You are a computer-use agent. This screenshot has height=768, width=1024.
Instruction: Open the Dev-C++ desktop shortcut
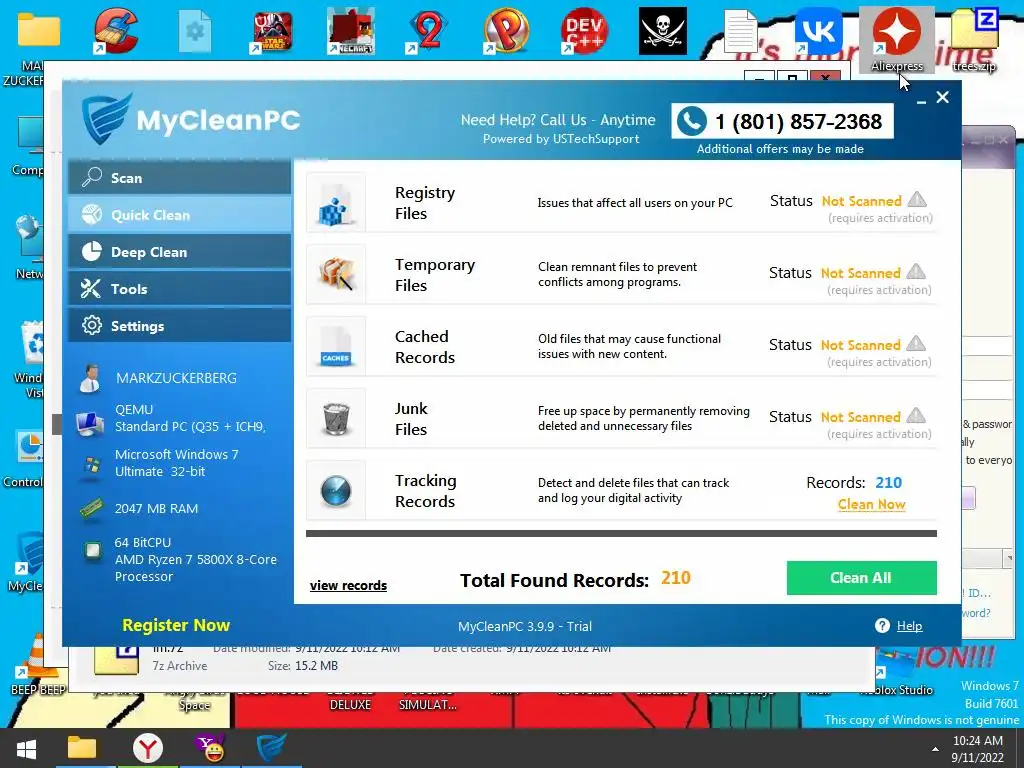(584, 31)
